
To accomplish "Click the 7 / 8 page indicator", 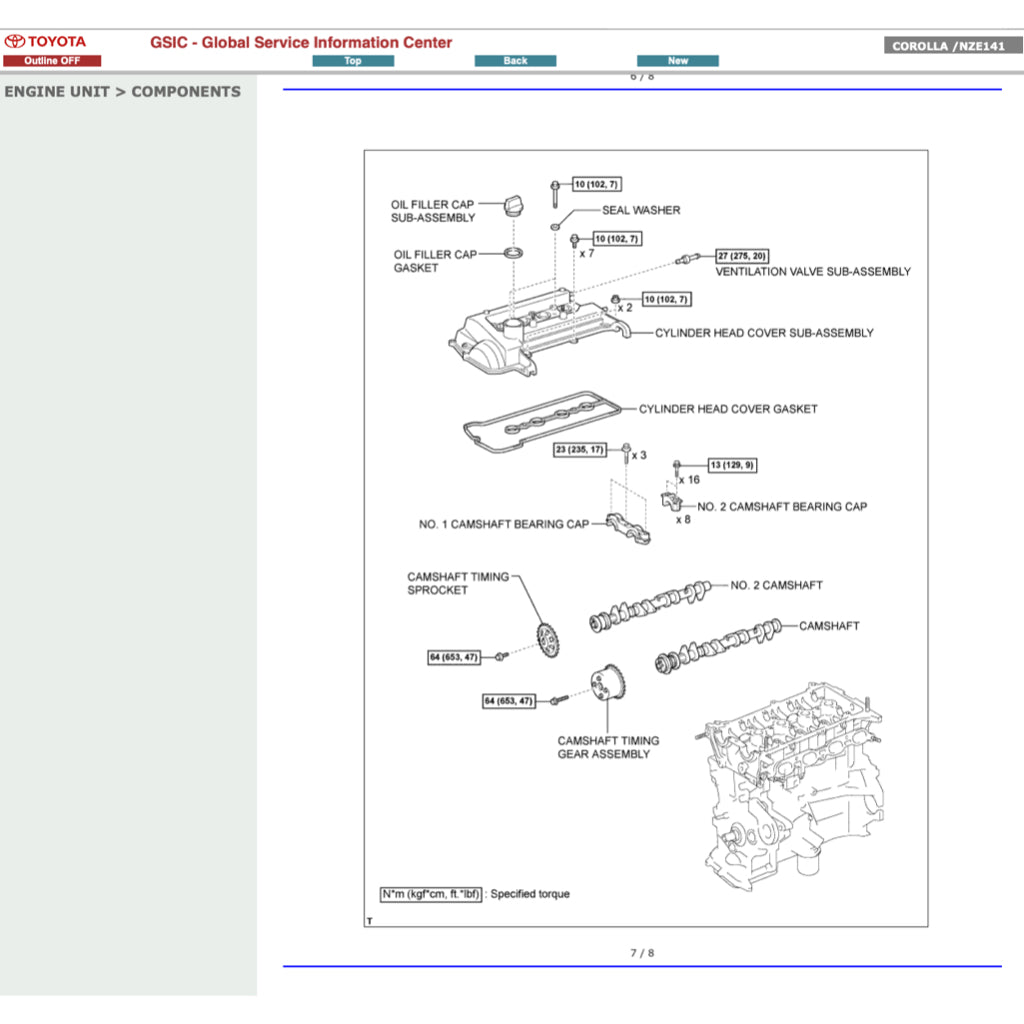I will click(x=643, y=953).
